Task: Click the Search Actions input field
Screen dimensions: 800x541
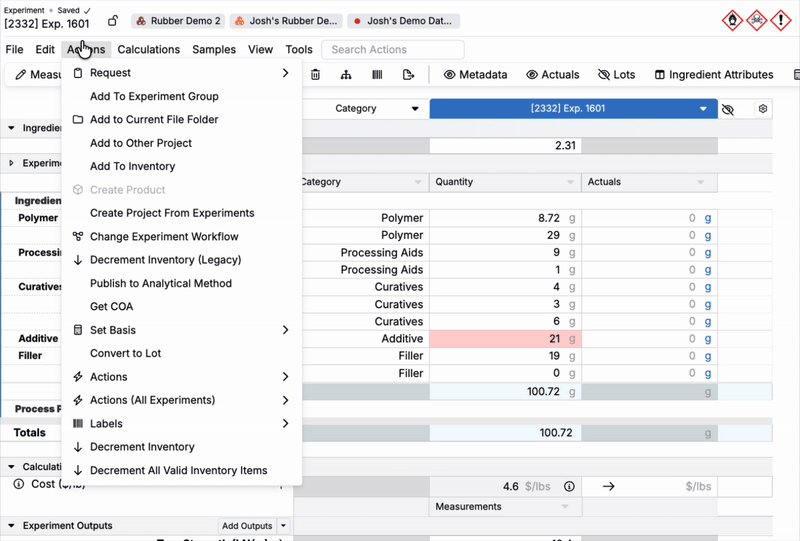Action: tap(392, 49)
